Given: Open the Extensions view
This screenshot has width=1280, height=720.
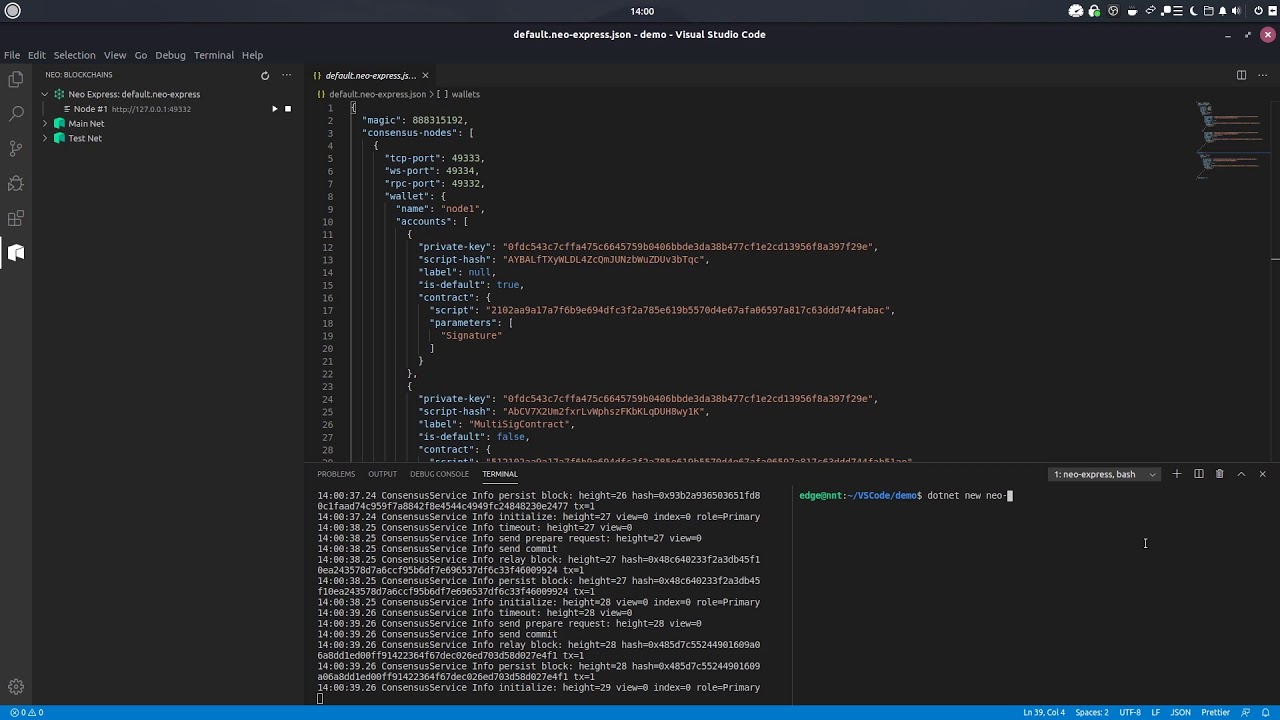Looking at the screenshot, I should [x=16, y=218].
